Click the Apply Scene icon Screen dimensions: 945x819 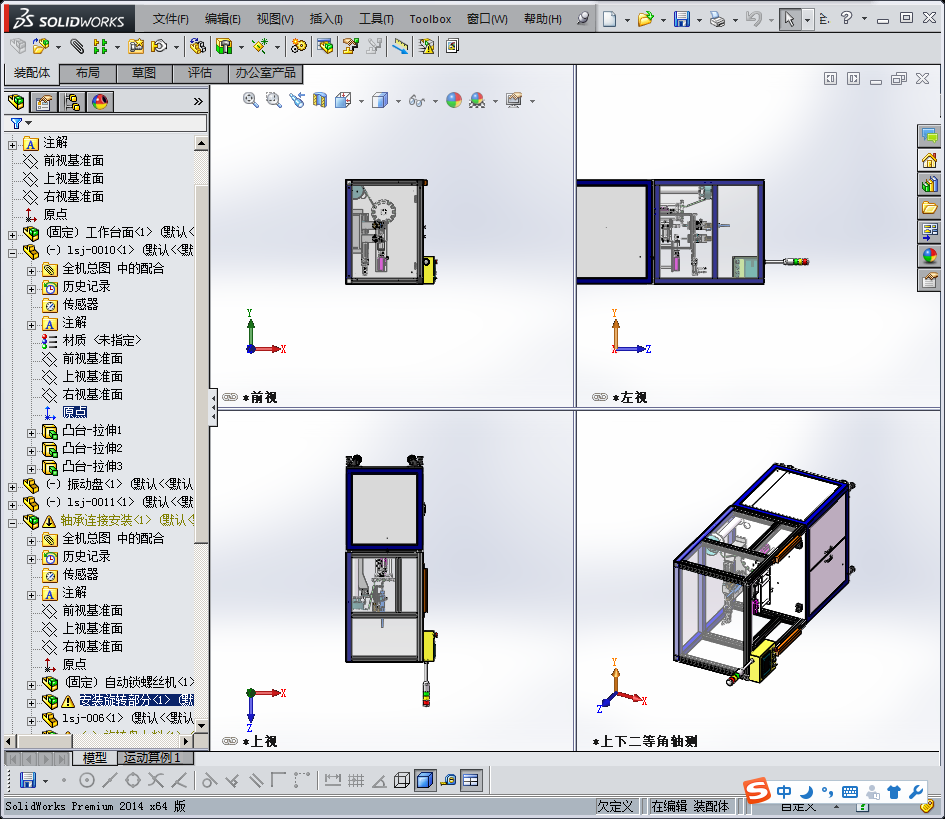477,100
